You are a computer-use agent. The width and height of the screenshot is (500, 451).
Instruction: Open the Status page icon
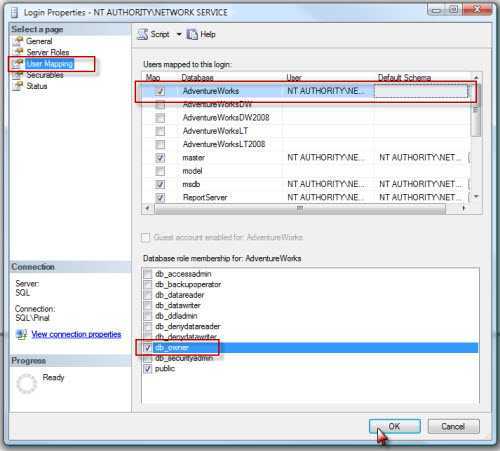pos(18,86)
